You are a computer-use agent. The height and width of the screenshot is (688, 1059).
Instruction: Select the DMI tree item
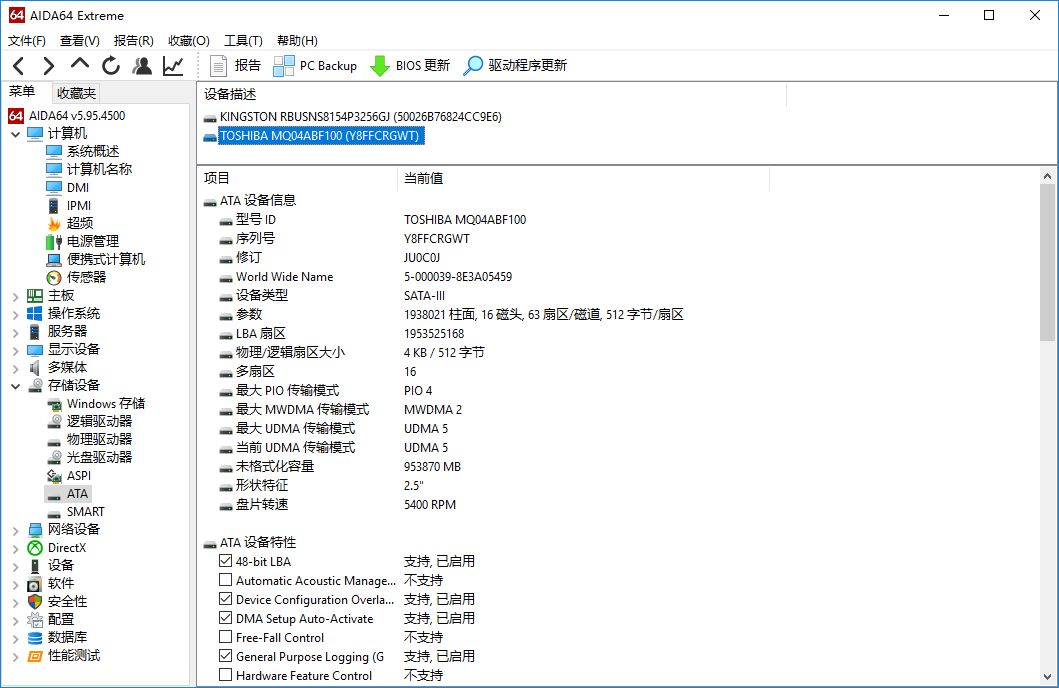[68, 187]
